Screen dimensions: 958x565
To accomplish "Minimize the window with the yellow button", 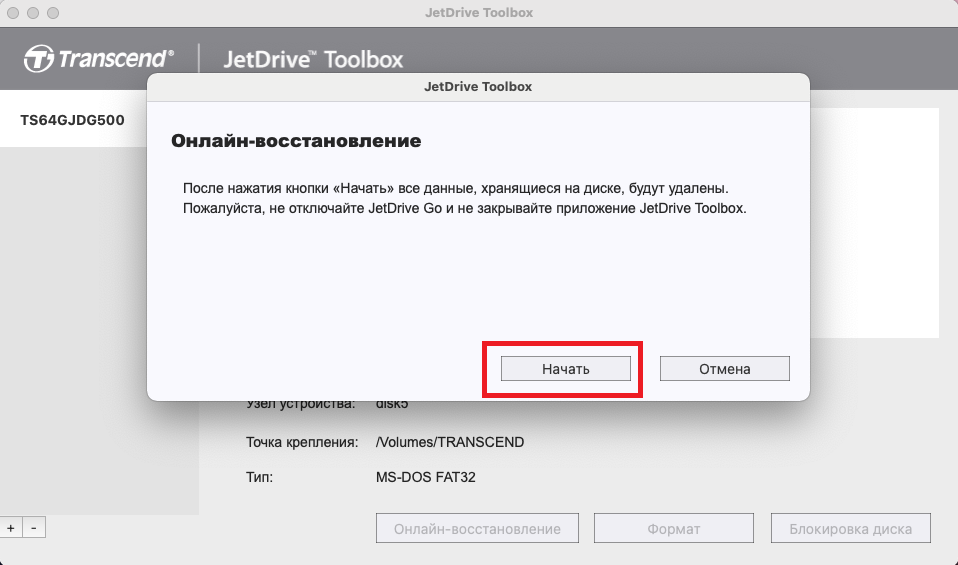I will (33, 13).
